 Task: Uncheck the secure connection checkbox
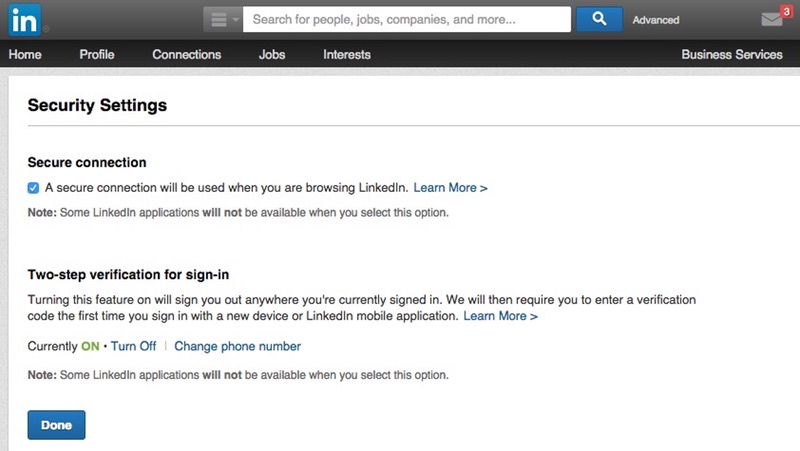pyautogui.click(x=34, y=187)
